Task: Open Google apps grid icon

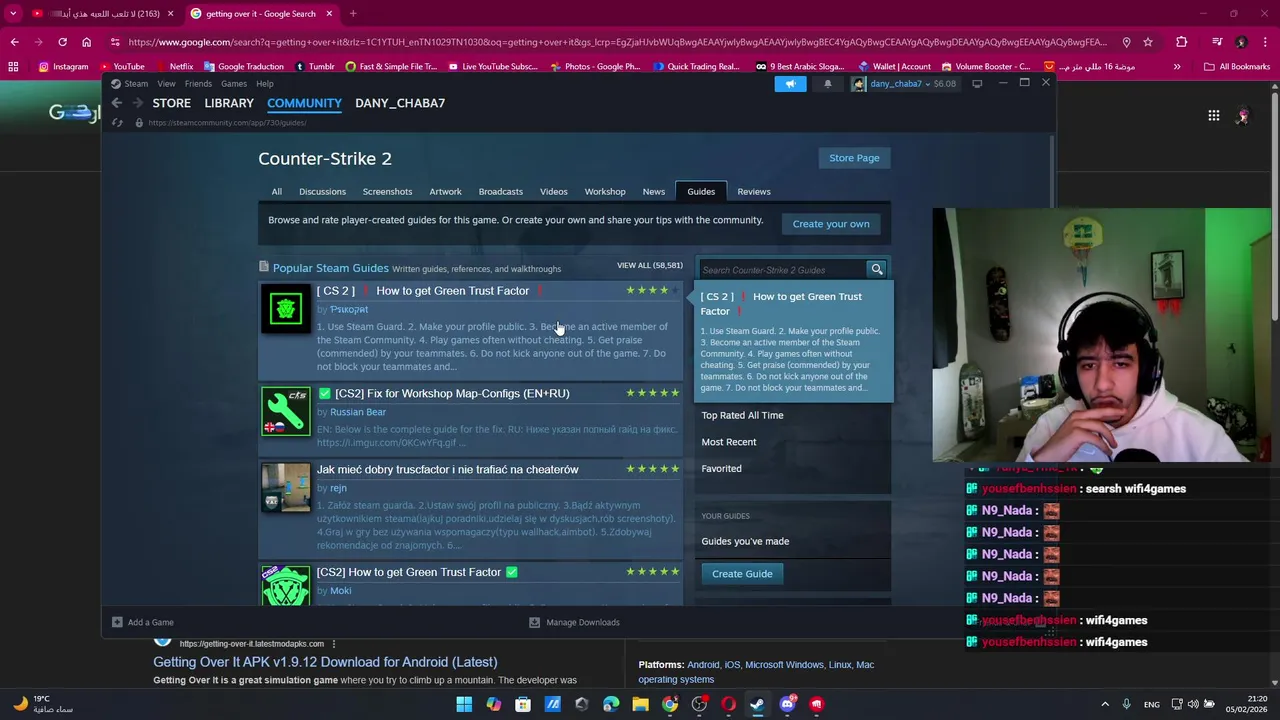Action: [1213, 116]
